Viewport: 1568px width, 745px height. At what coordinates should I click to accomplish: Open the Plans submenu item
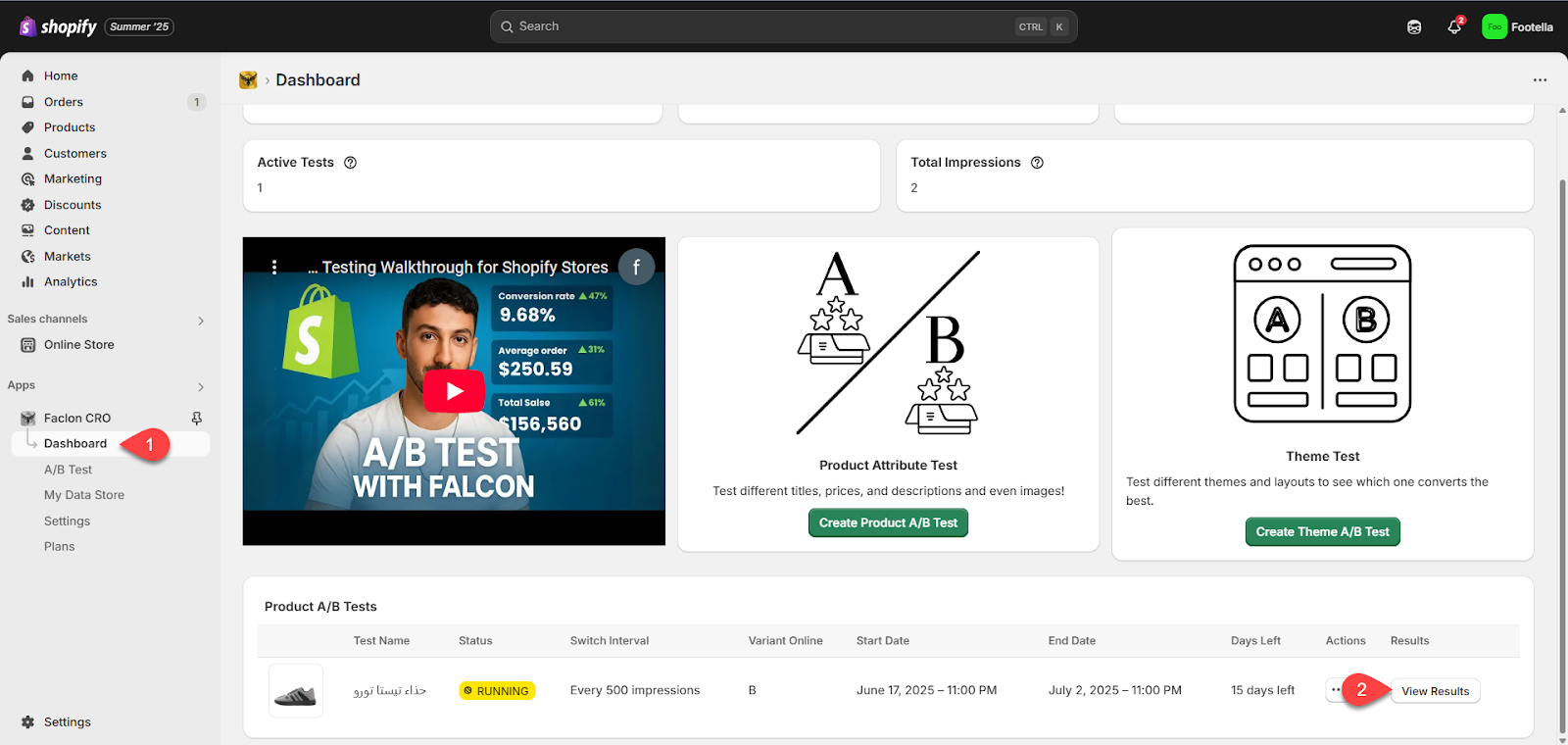(x=59, y=547)
